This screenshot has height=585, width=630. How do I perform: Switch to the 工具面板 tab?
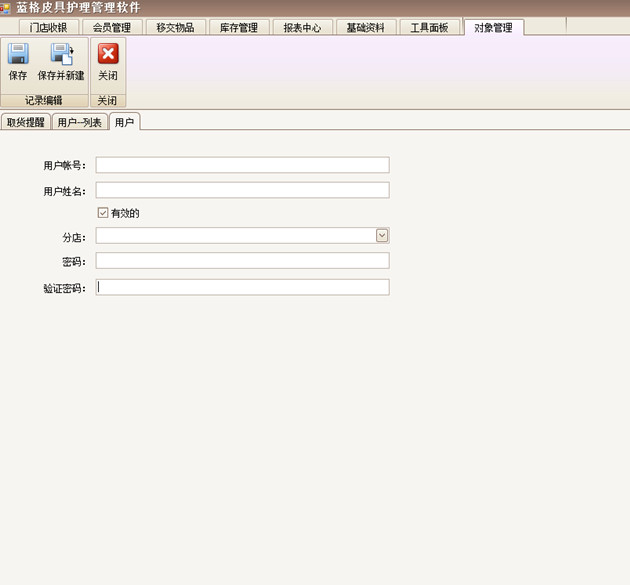[x=430, y=28]
